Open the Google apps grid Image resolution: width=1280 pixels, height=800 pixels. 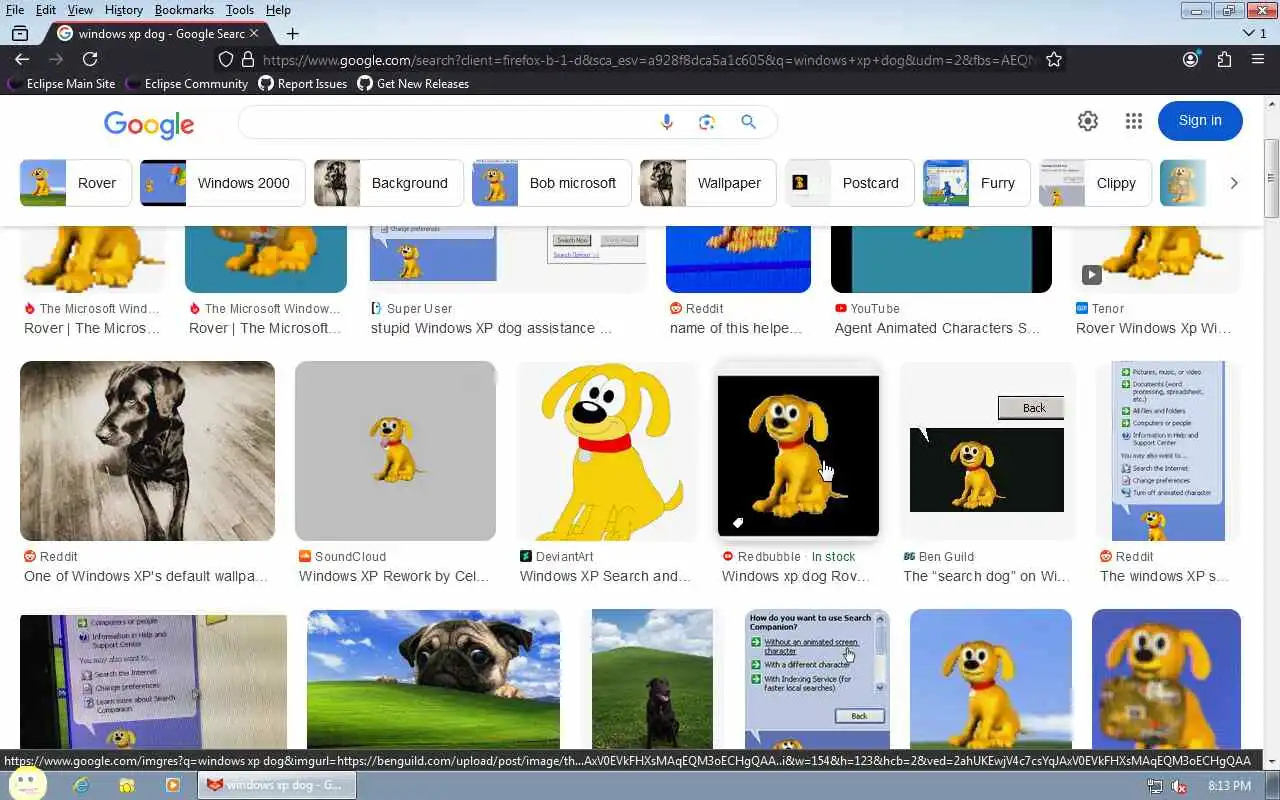point(1133,121)
